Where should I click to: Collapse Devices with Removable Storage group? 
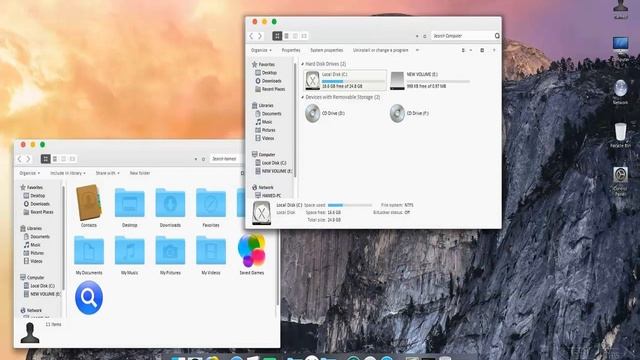[302, 97]
